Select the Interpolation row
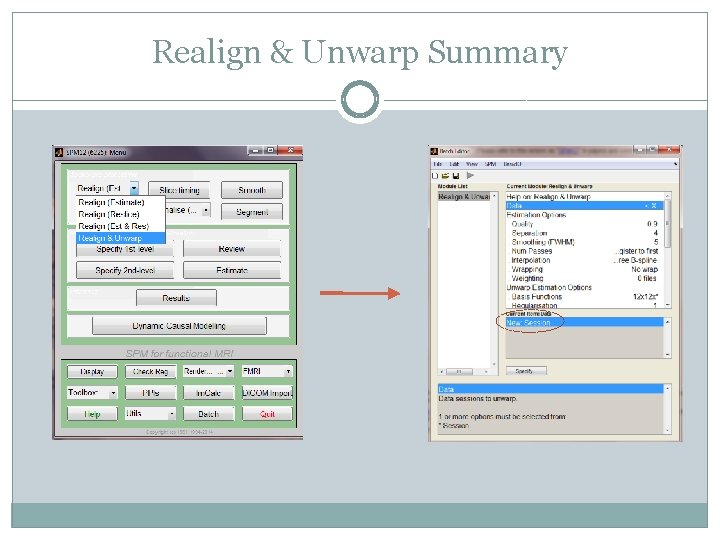 point(585,260)
